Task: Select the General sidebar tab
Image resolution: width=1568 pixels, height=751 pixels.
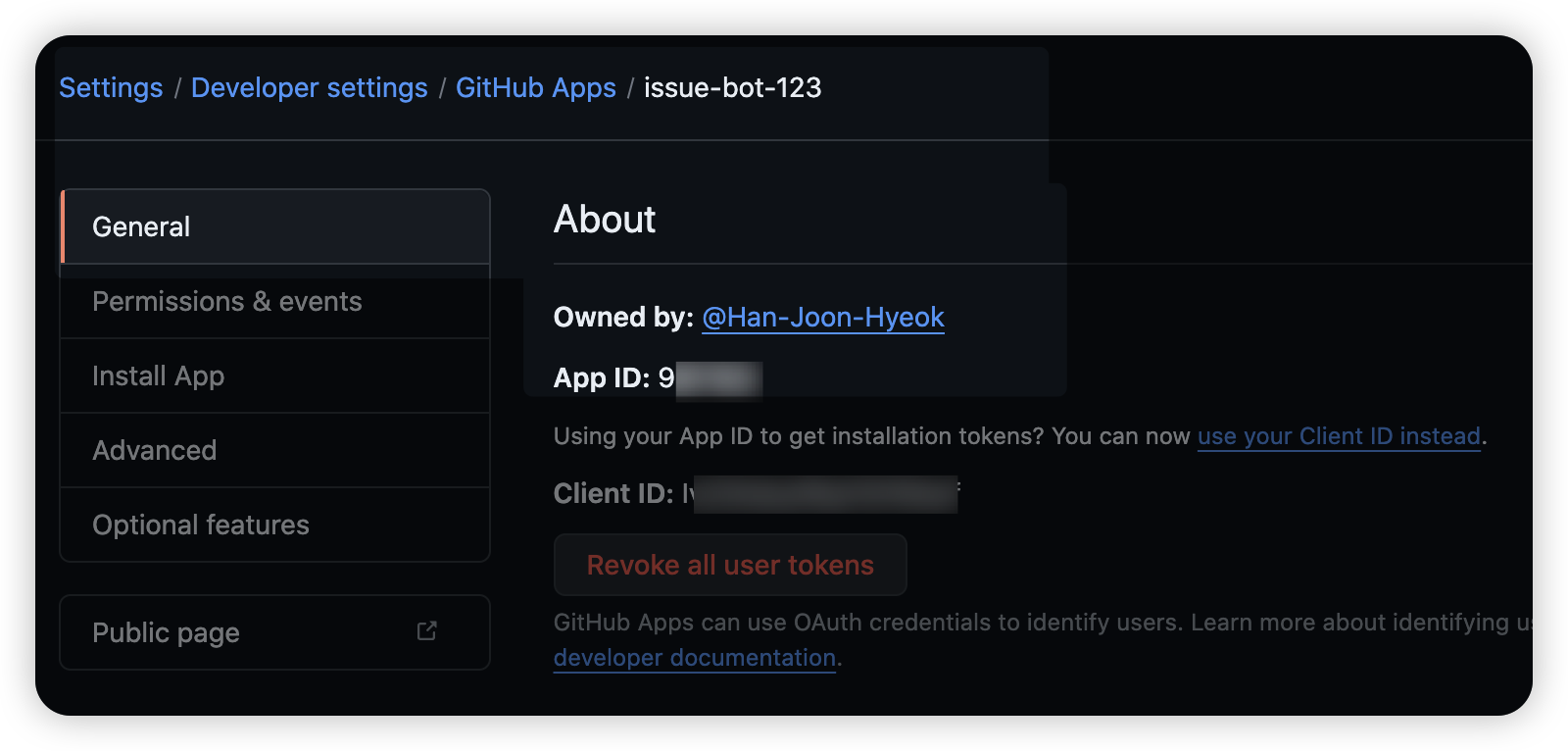Action: point(274,226)
